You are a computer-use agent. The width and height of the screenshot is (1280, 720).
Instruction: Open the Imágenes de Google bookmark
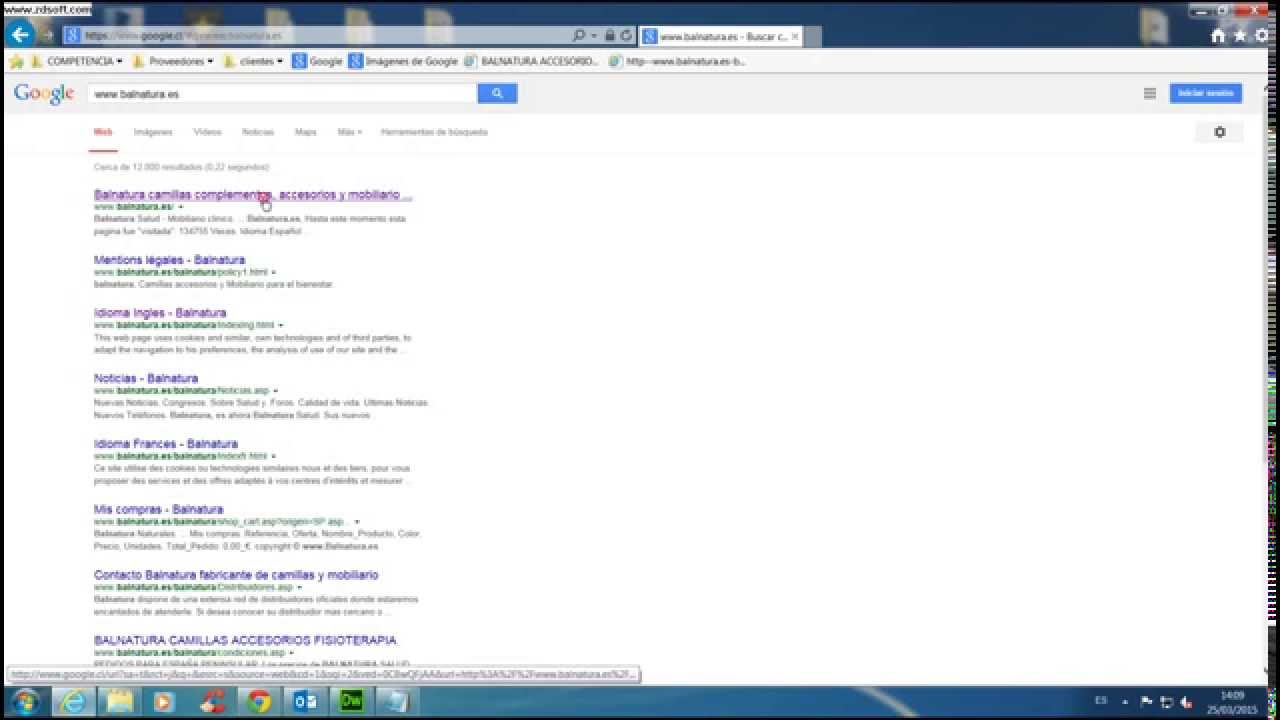[x=403, y=61]
